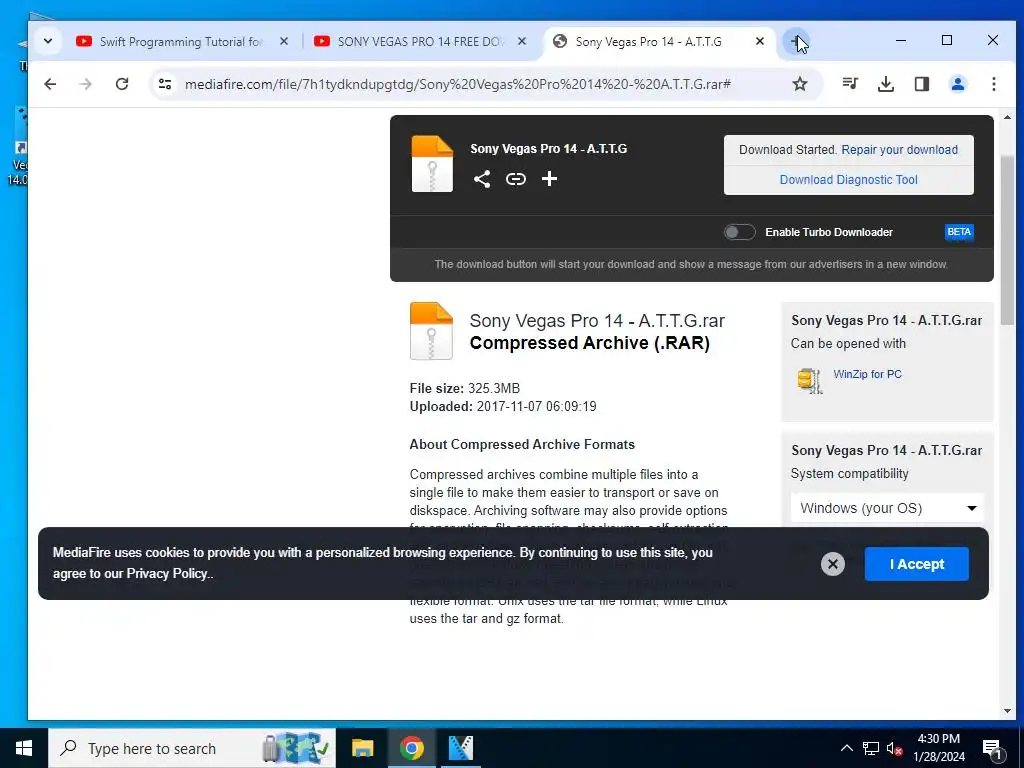1024x768 pixels.
Task: Click the File size: 325.3MB text
Action: [464, 389]
